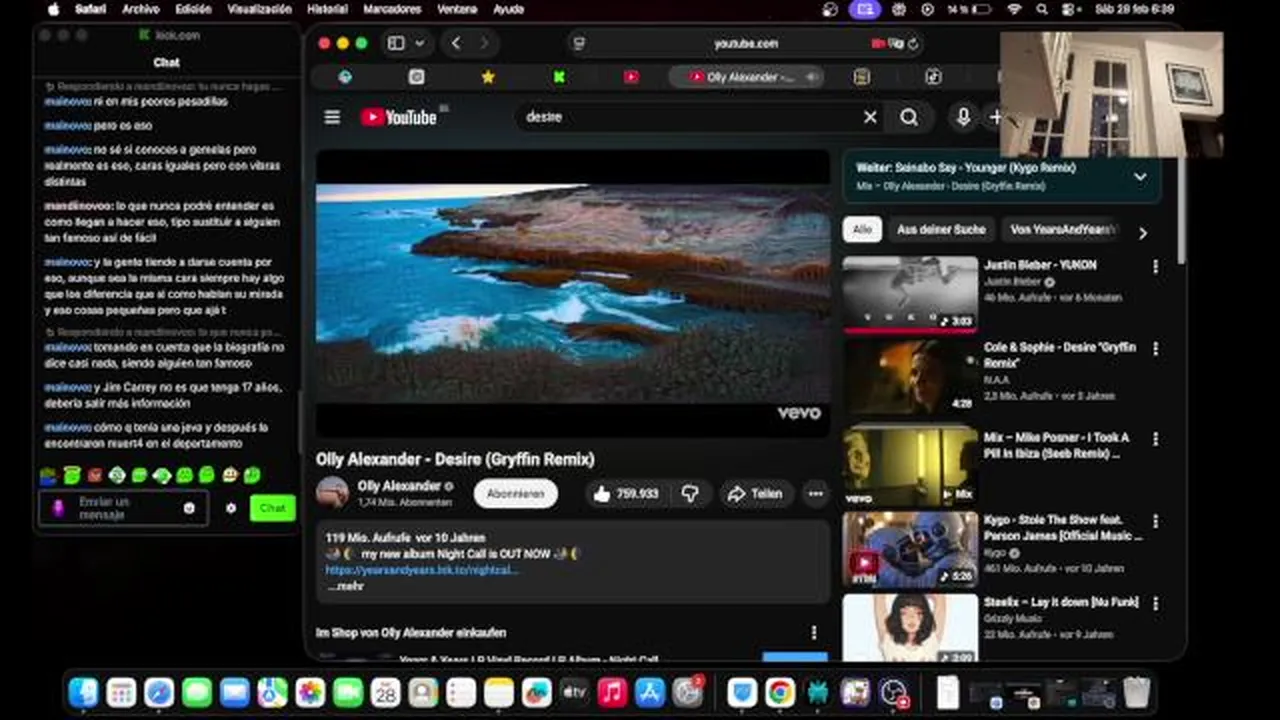Switch to the green Kick Safari tab
This screenshot has height=720, width=1280.
(x=559, y=77)
